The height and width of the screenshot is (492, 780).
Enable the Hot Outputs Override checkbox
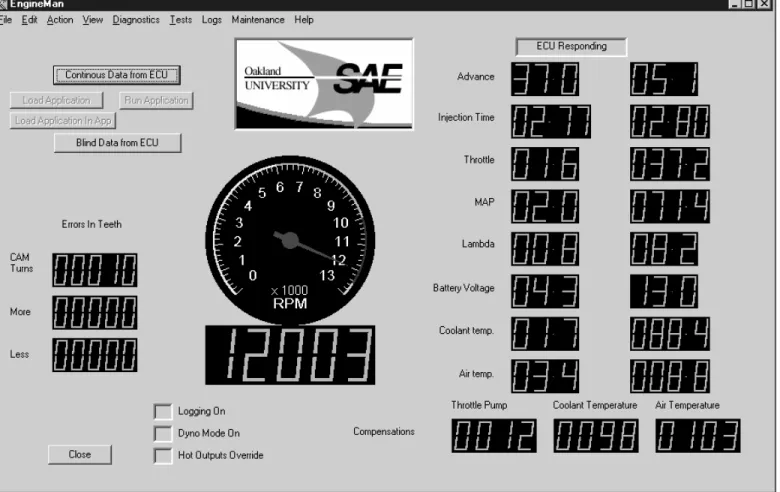(163, 456)
